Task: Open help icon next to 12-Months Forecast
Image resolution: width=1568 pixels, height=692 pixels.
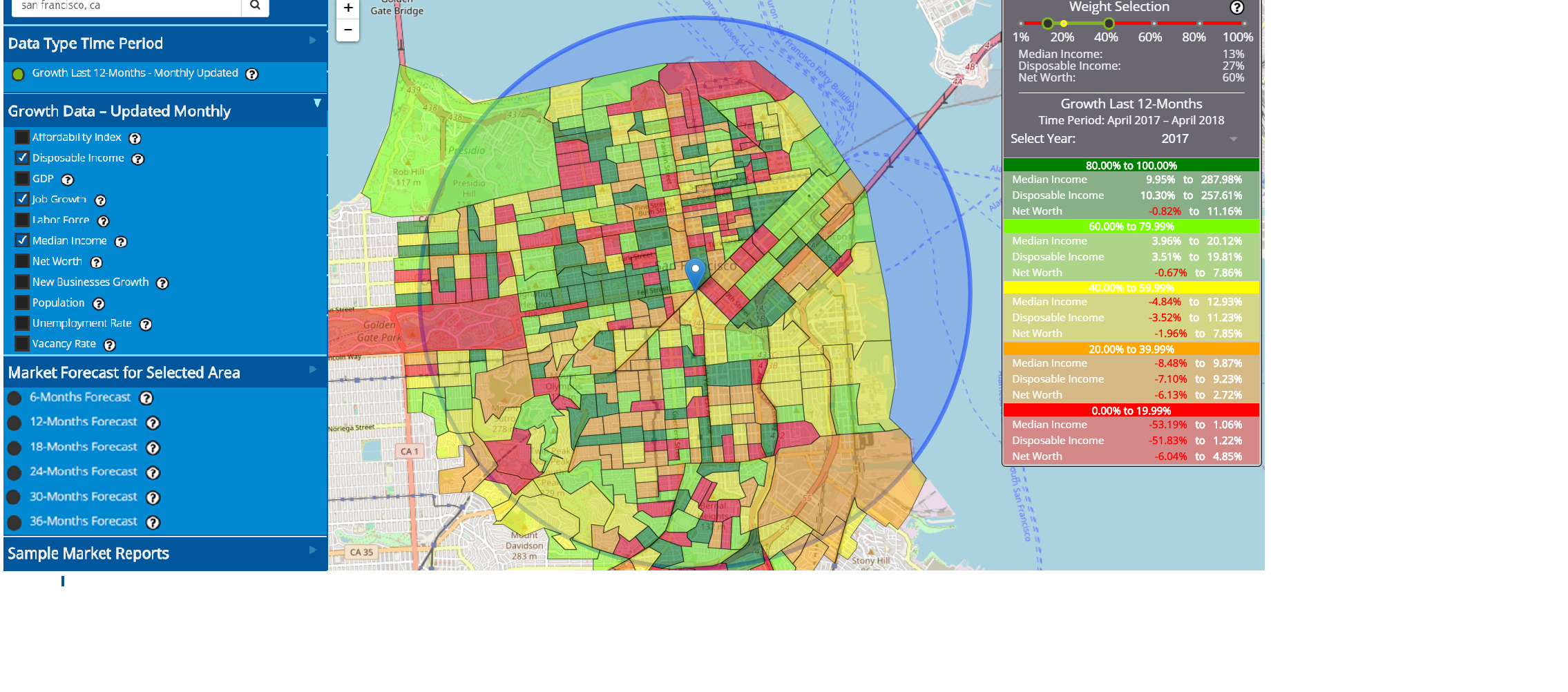Action: pyautogui.click(x=153, y=423)
